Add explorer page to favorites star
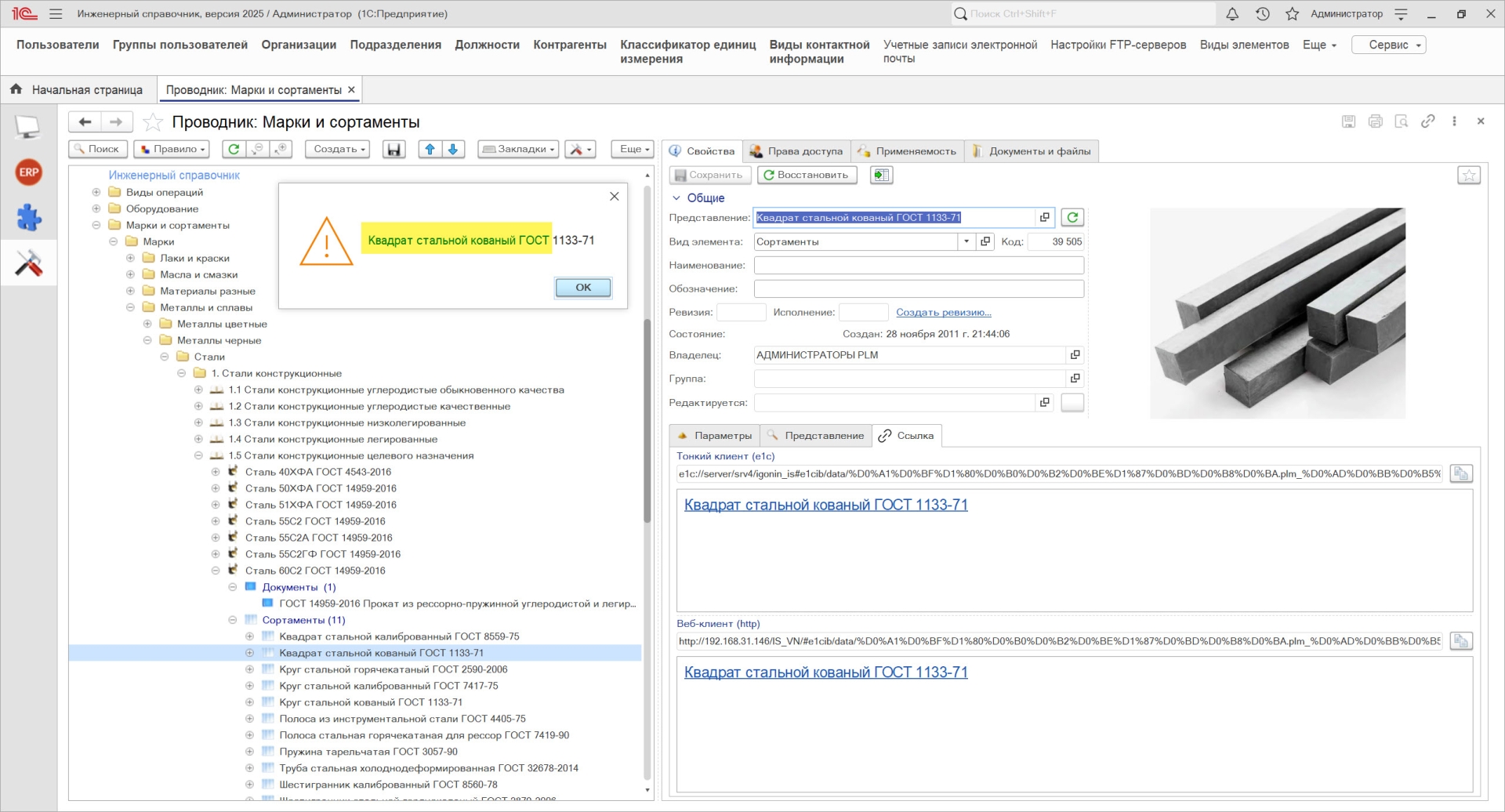The height and width of the screenshot is (812, 1505). click(153, 122)
